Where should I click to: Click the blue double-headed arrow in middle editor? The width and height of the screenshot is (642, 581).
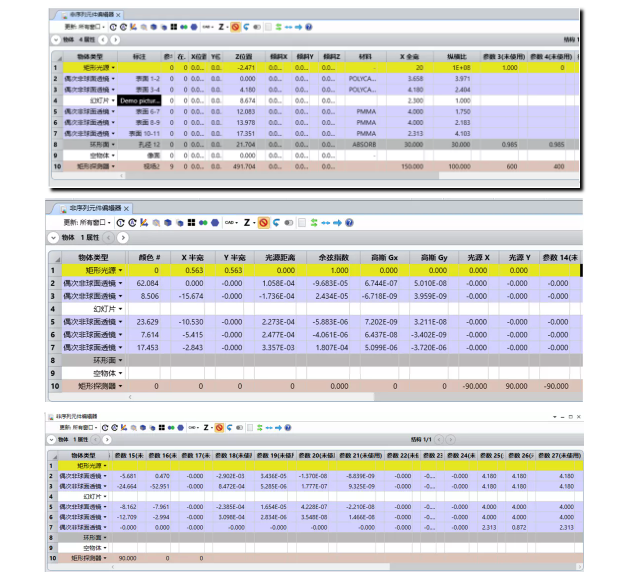click(326, 223)
